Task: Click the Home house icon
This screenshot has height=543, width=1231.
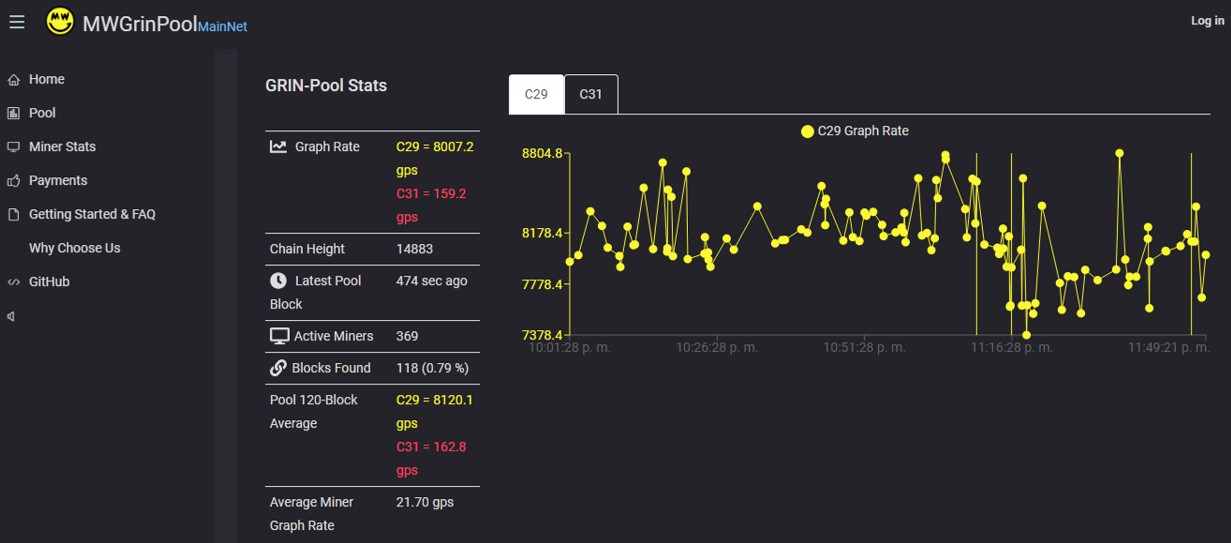Action: tap(13, 79)
